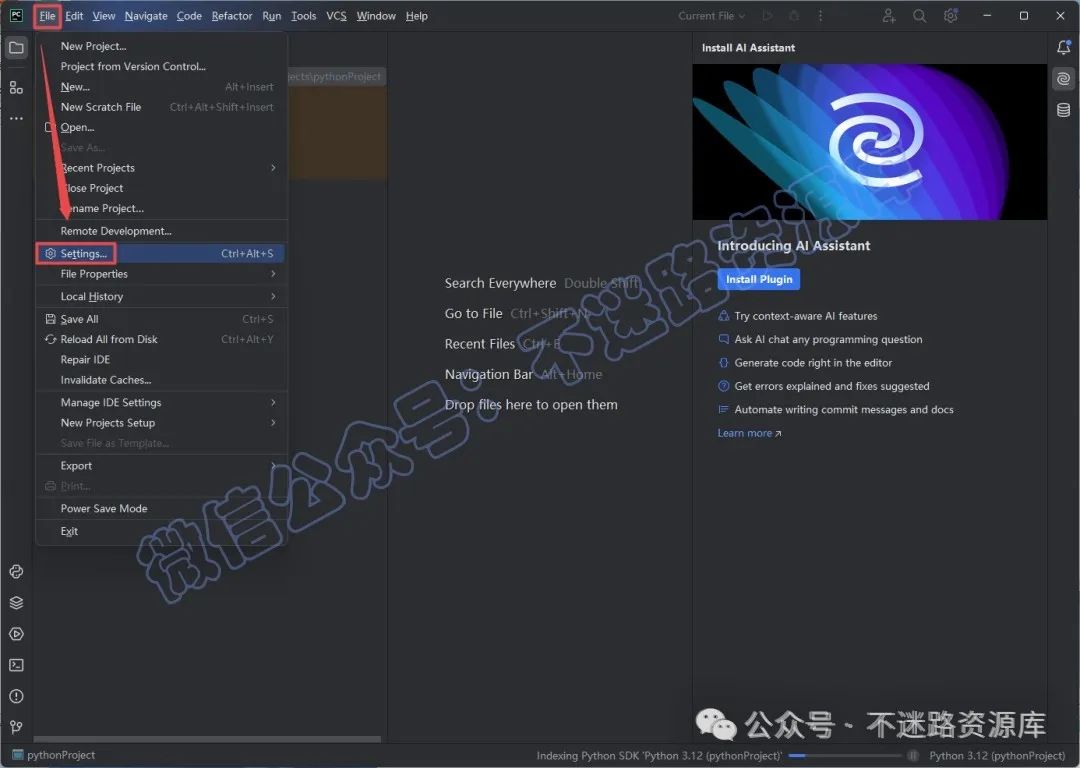Open the Refactor menu
The image size is (1080, 768).
(232, 16)
